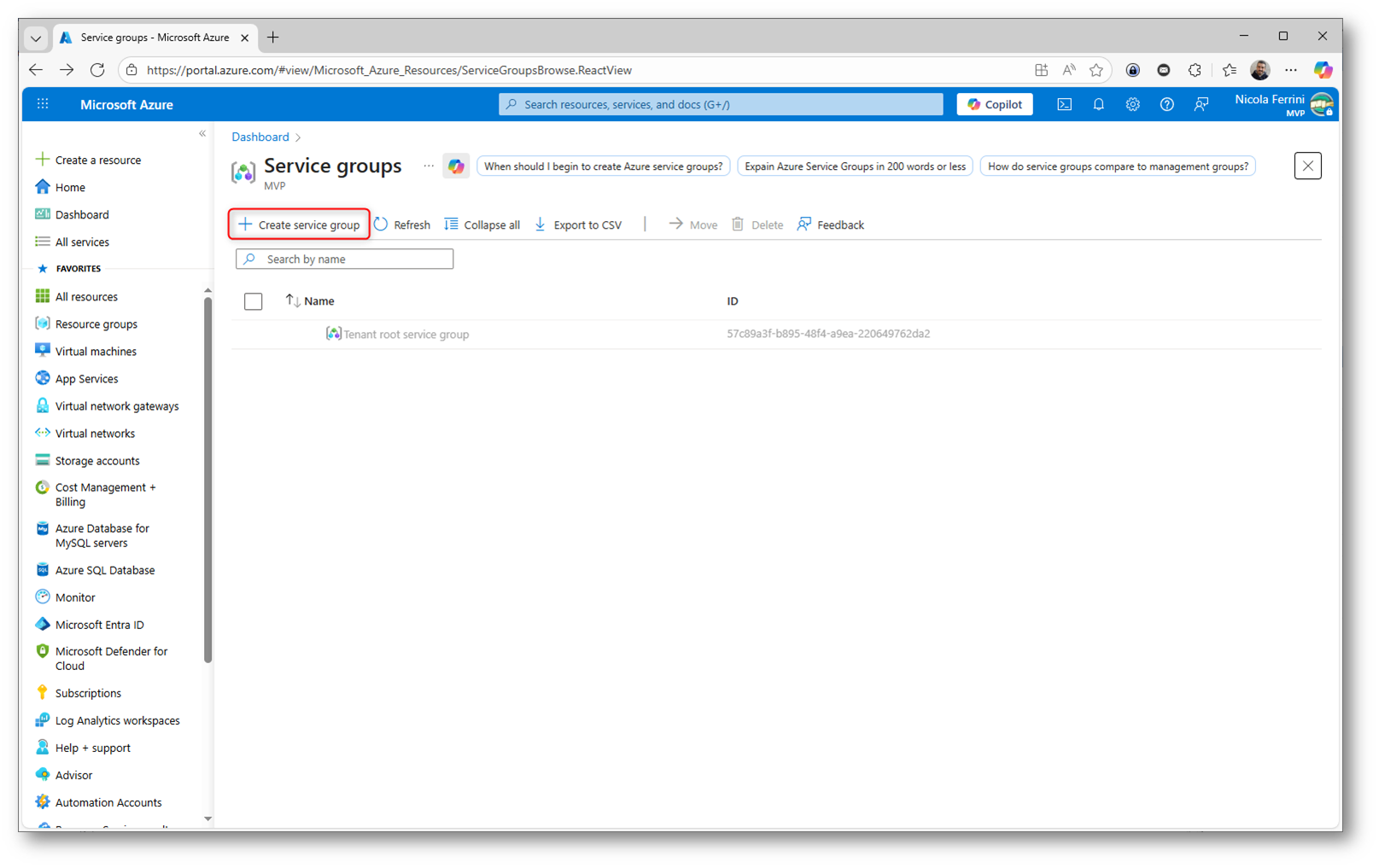Open the browser Extensions puzzle icon
The width and height of the screenshot is (1379, 868).
pyautogui.click(x=1195, y=70)
